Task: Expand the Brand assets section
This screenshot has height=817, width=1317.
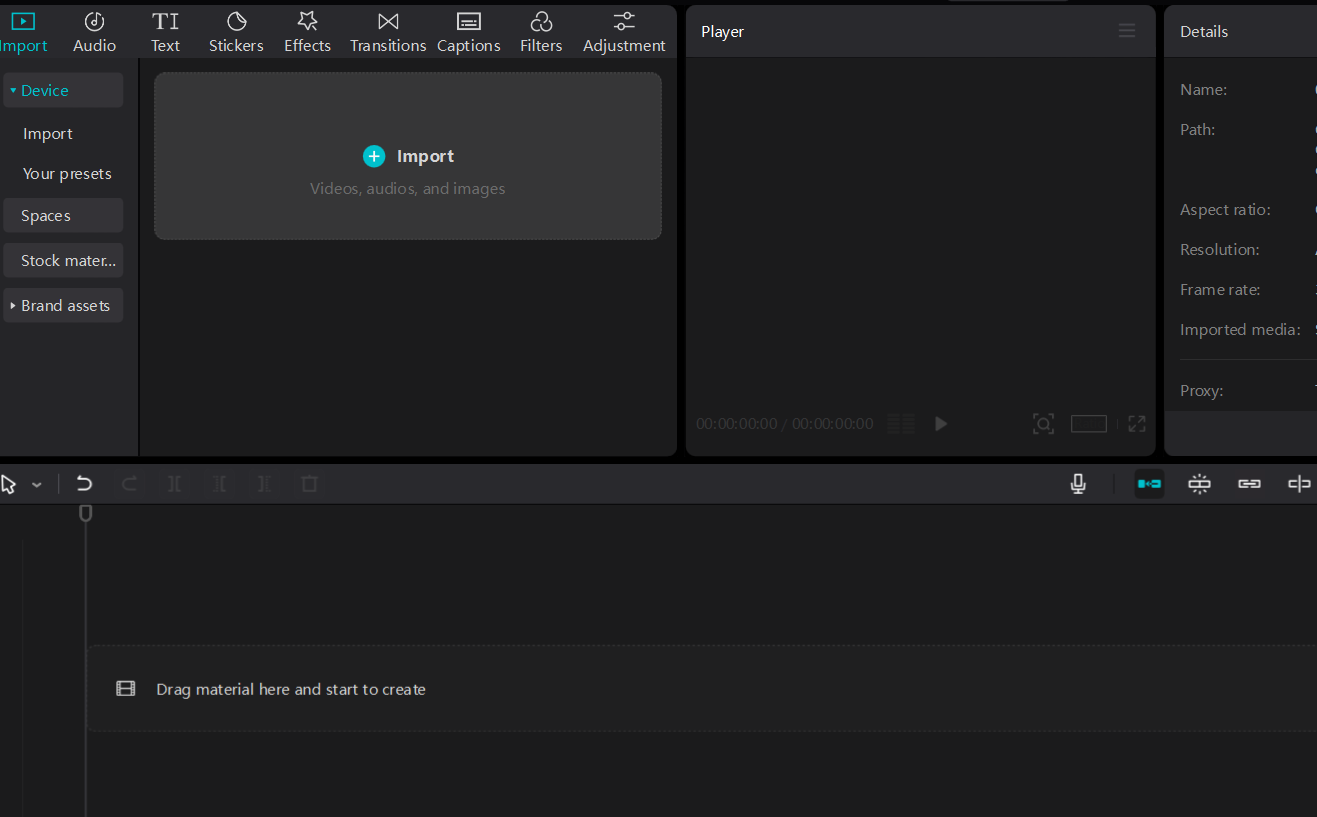Action: click(x=63, y=305)
